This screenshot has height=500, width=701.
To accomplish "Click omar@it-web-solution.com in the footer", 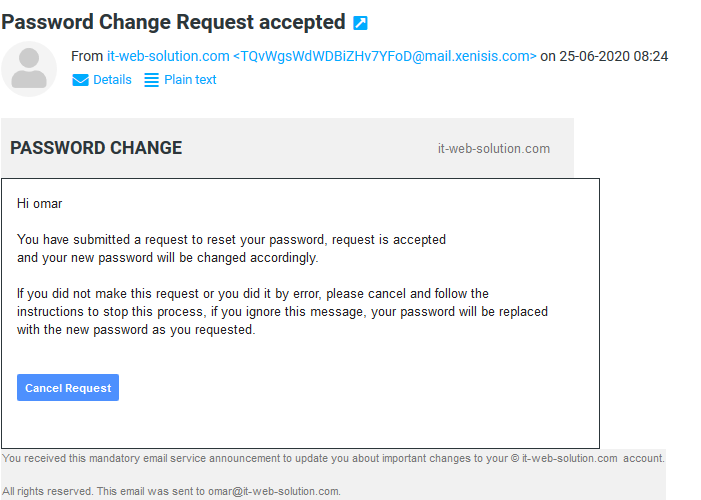I will click(273, 491).
